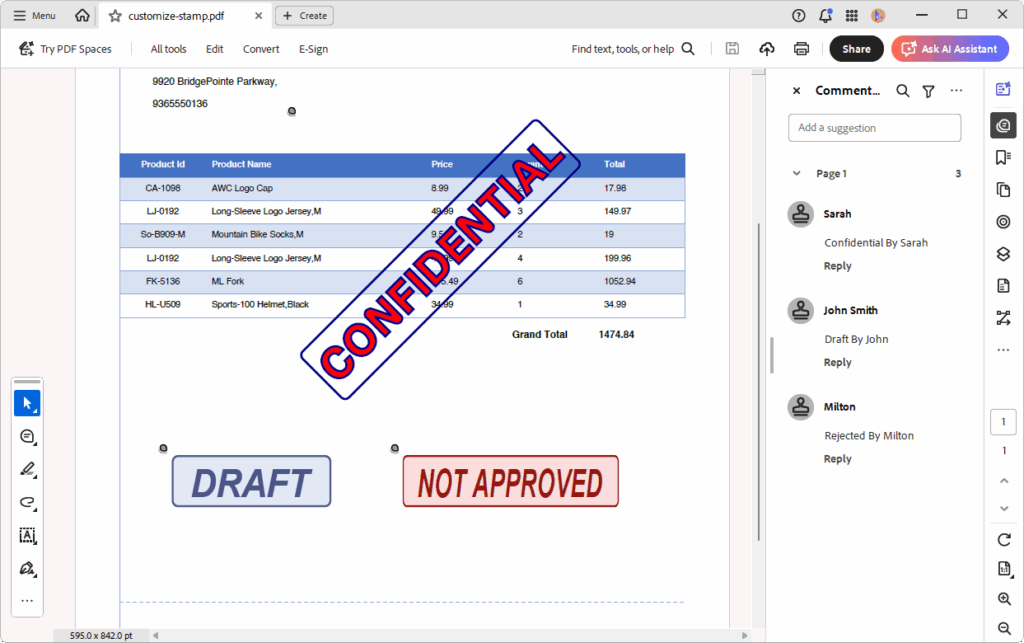Collapse the Page 1 comments group
The image size is (1024, 643).
click(796, 172)
